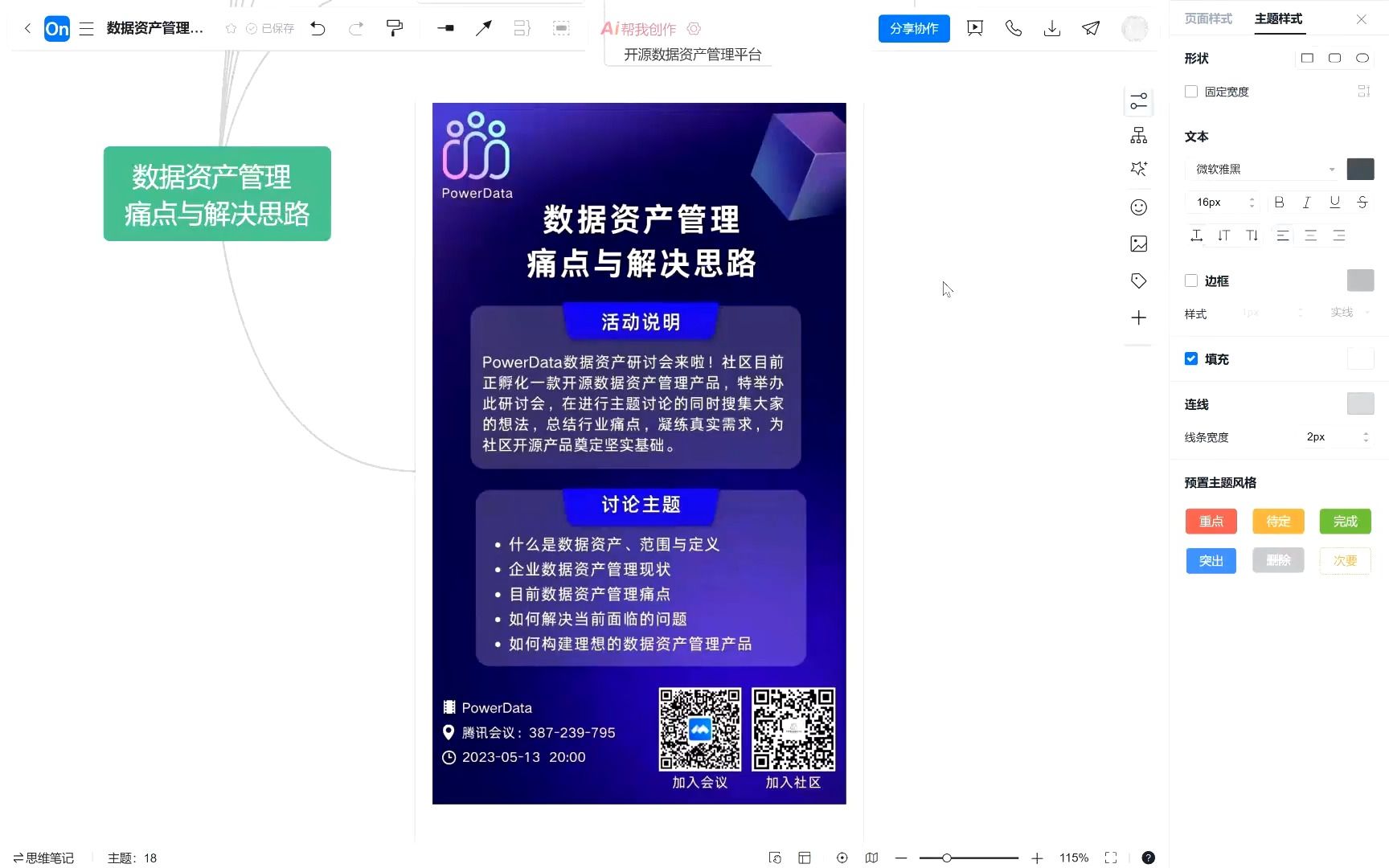Uncheck the fill checkbox

pos(1191,358)
